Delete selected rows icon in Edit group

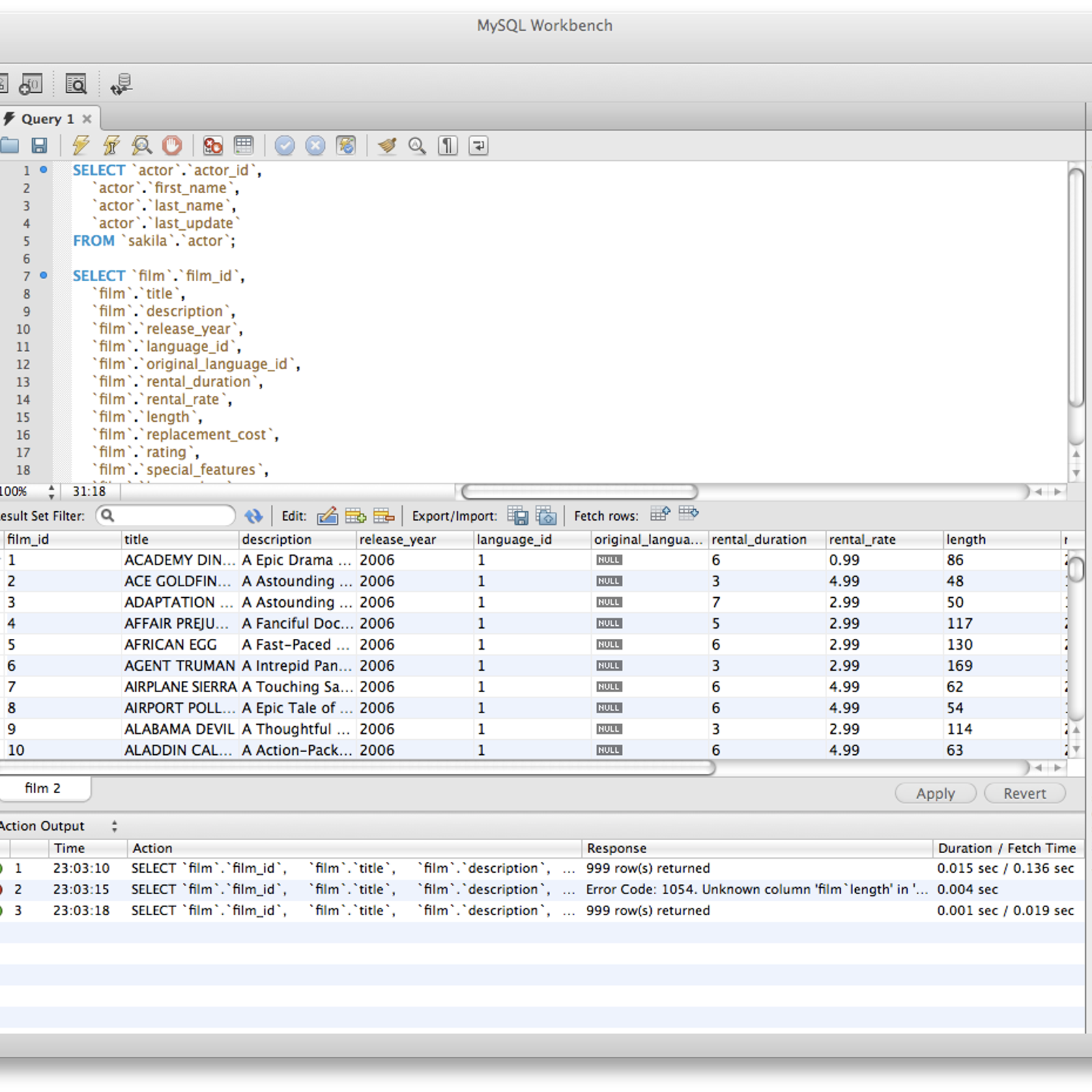[384, 516]
